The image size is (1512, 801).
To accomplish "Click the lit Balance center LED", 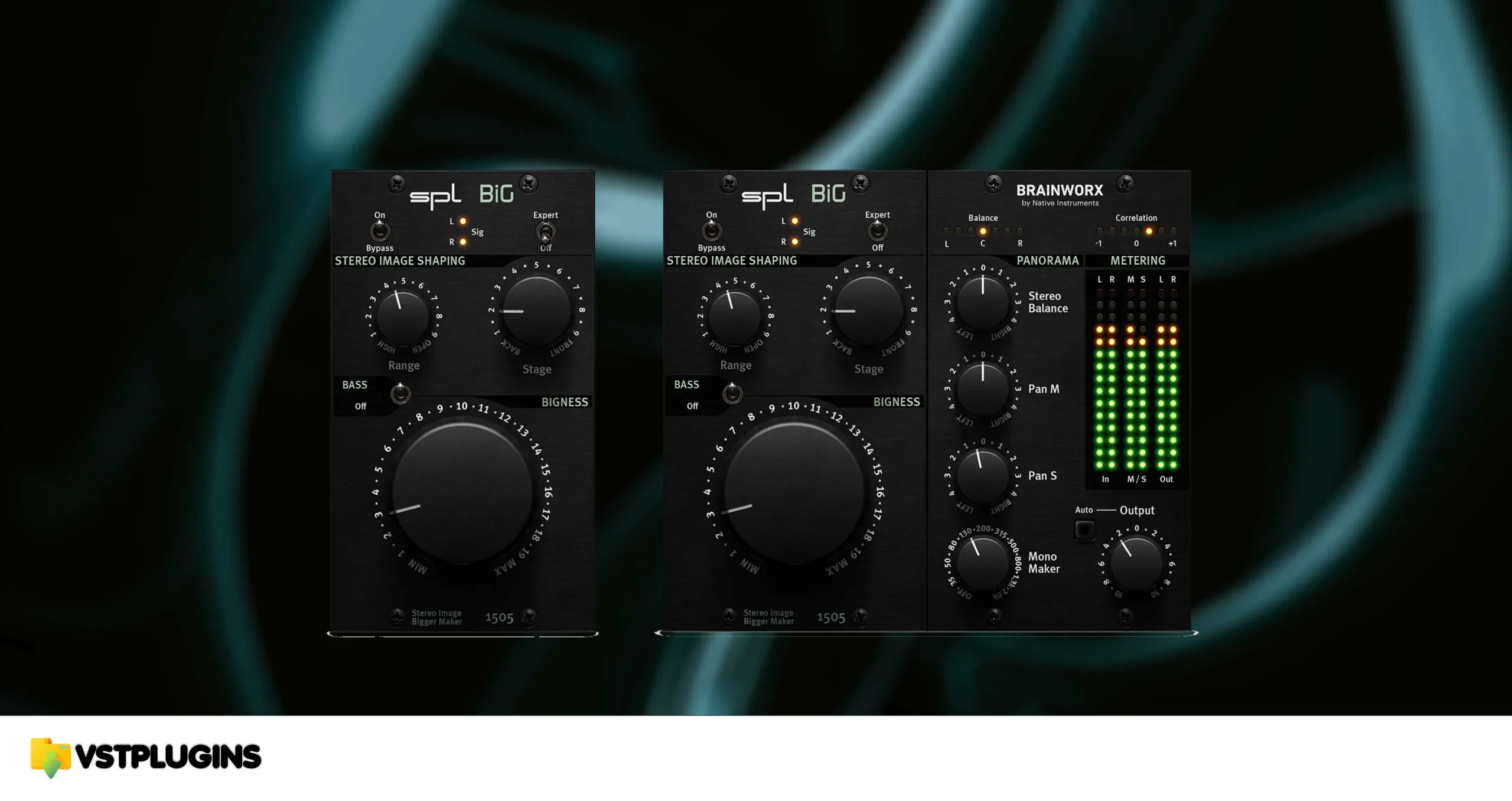I will [983, 231].
